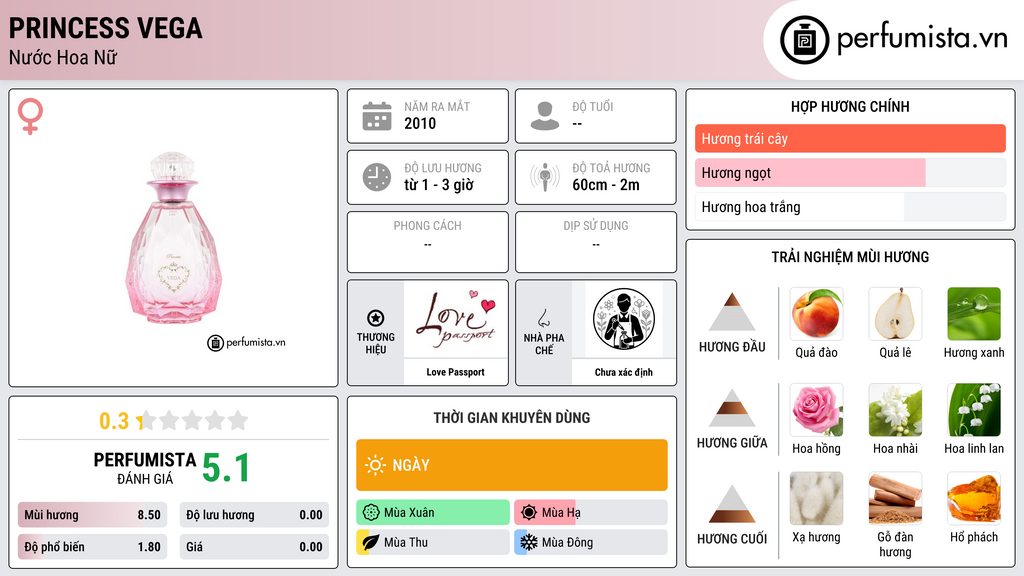Viewport: 1024px width, 576px height.
Task: Click the Mùi hương 8.50 score bar
Action: (x=92, y=515)
